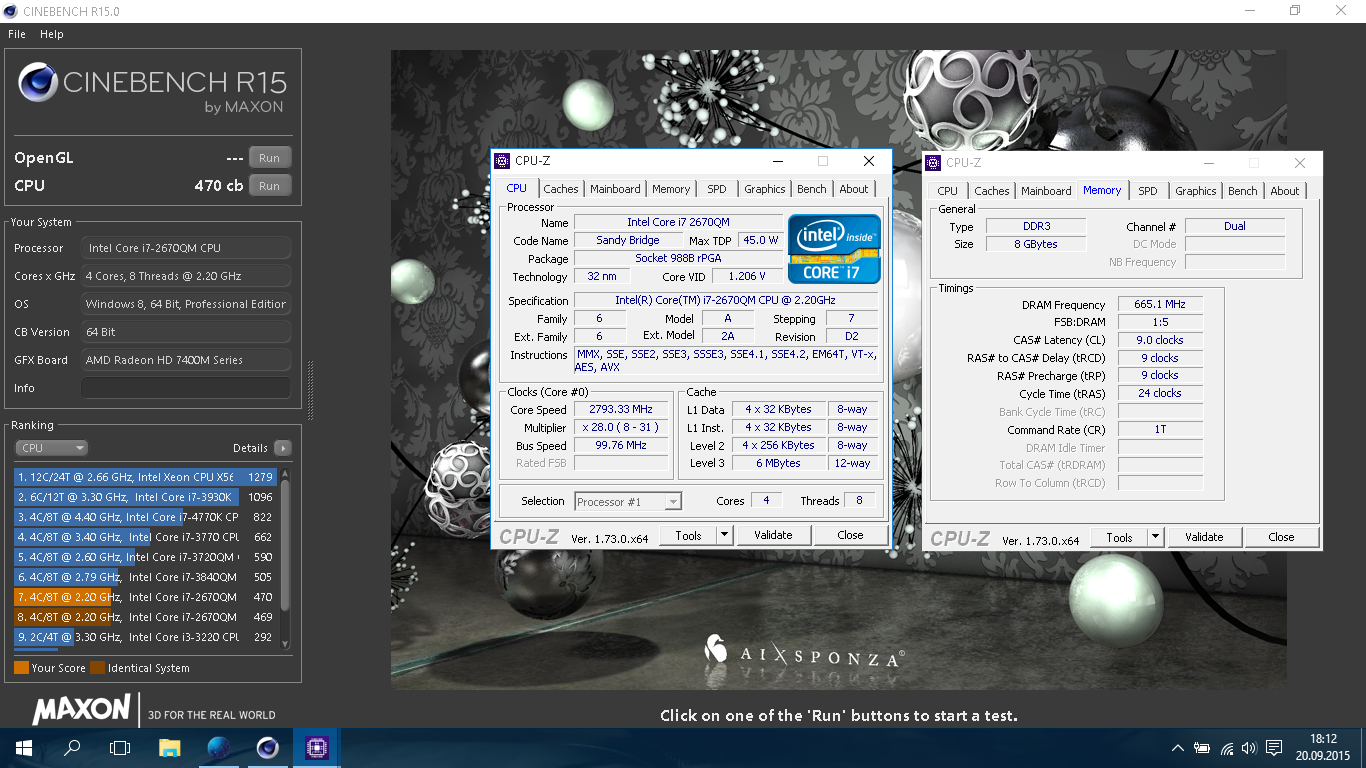Click the ranking list scroll down arrow
The image size is (1366, 768).
pyautogui.click(x=285, y=644)
